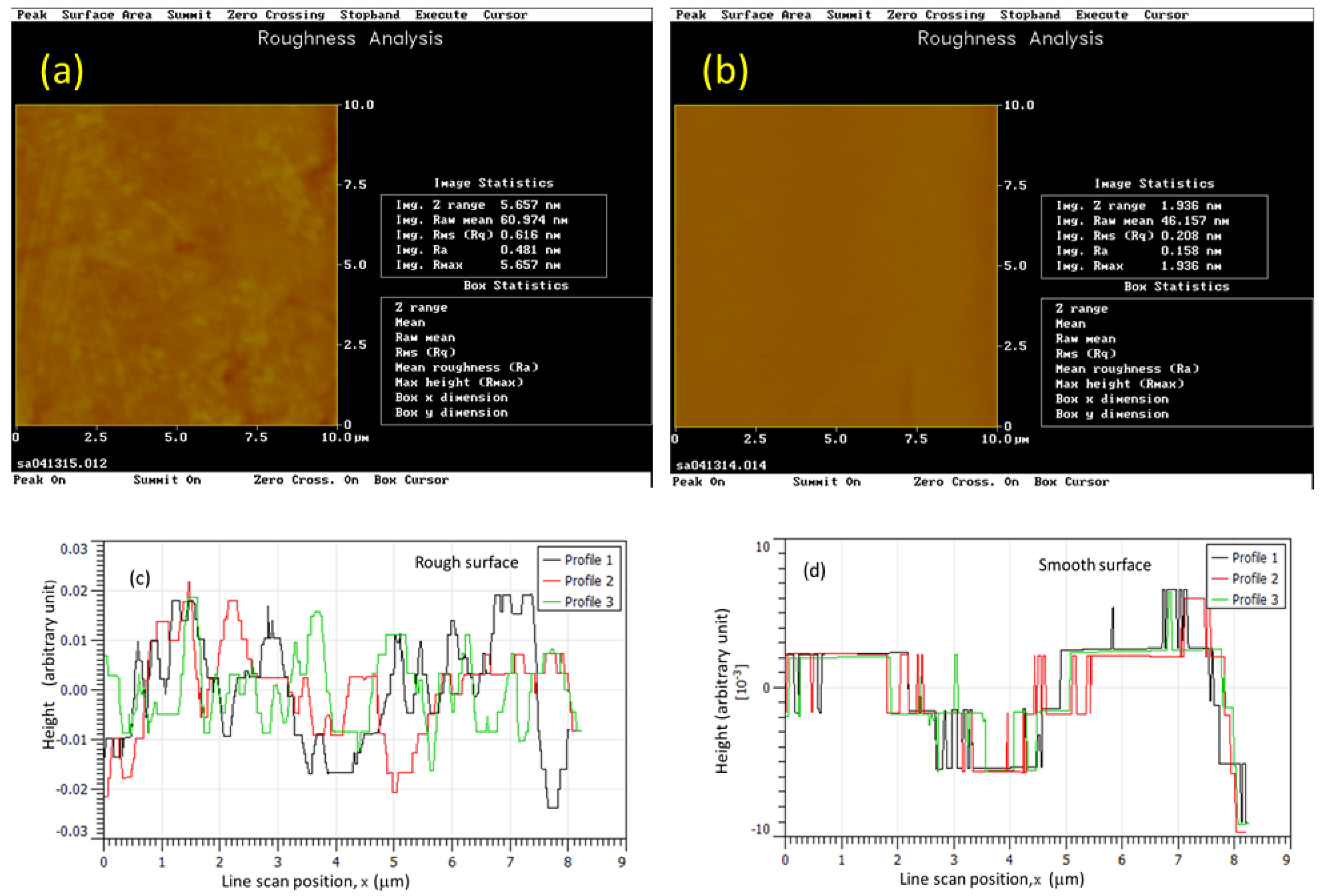Click the rough AFM scan image in panel (a)

[176, 265]
